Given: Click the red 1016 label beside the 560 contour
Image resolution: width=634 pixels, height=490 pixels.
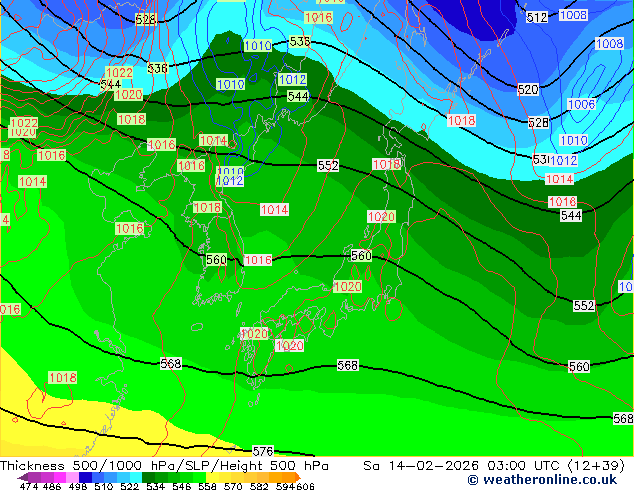Looking at the screenshot, I should [258, 260].
